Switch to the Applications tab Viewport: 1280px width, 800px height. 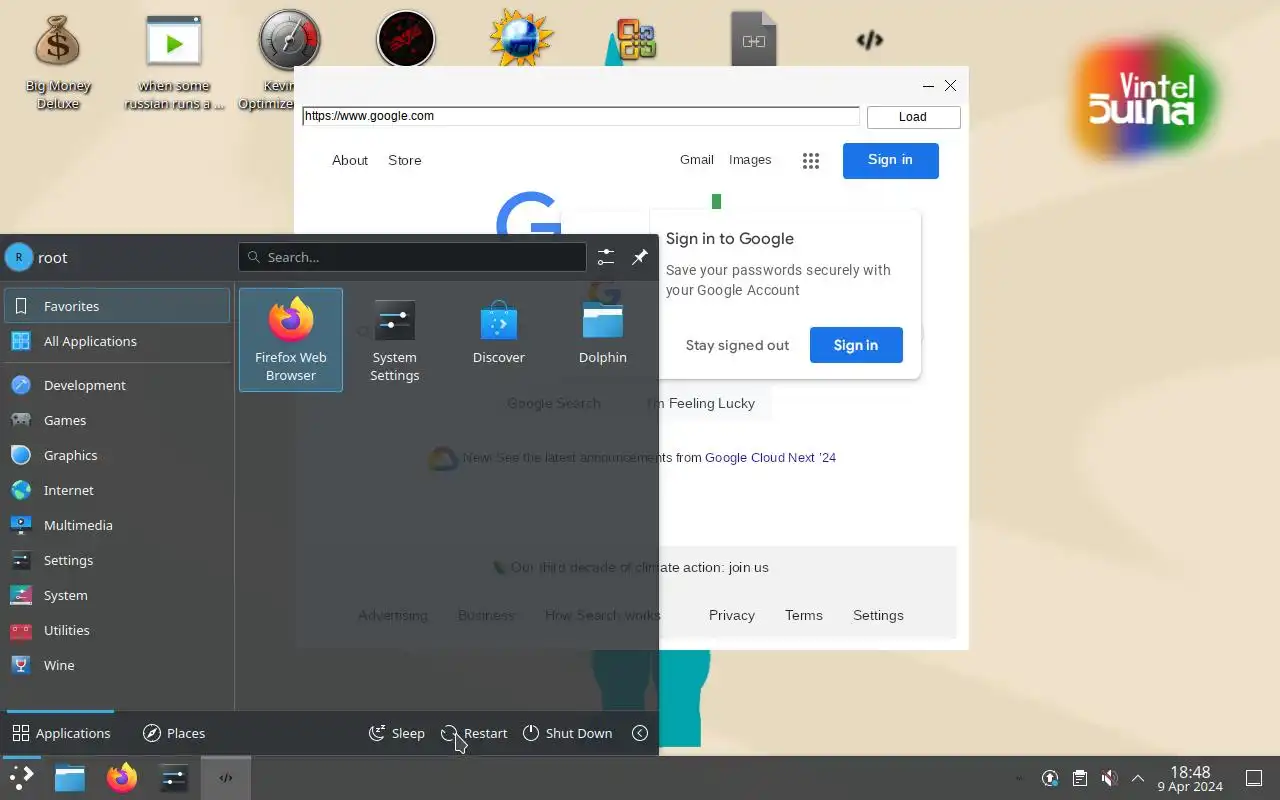[61, 733]
